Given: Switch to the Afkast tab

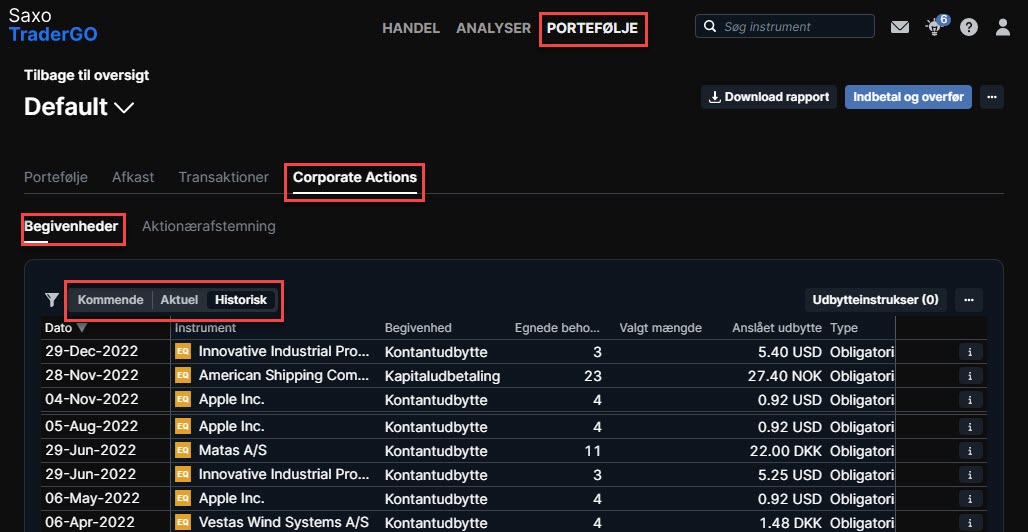Looking at the screenshot, I should [133, 177].
